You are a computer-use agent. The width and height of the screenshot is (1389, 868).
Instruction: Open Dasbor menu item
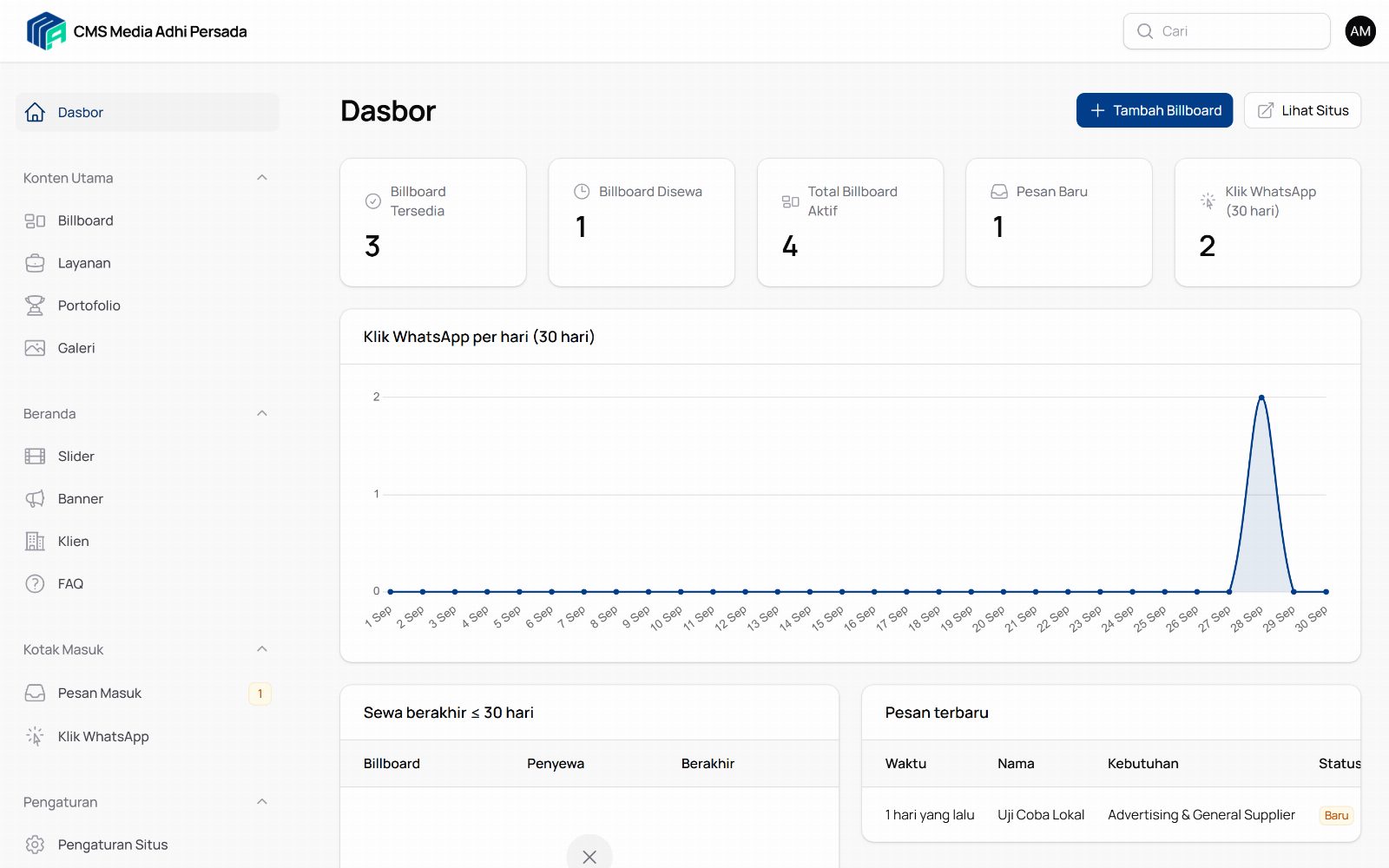pos(148,112)
